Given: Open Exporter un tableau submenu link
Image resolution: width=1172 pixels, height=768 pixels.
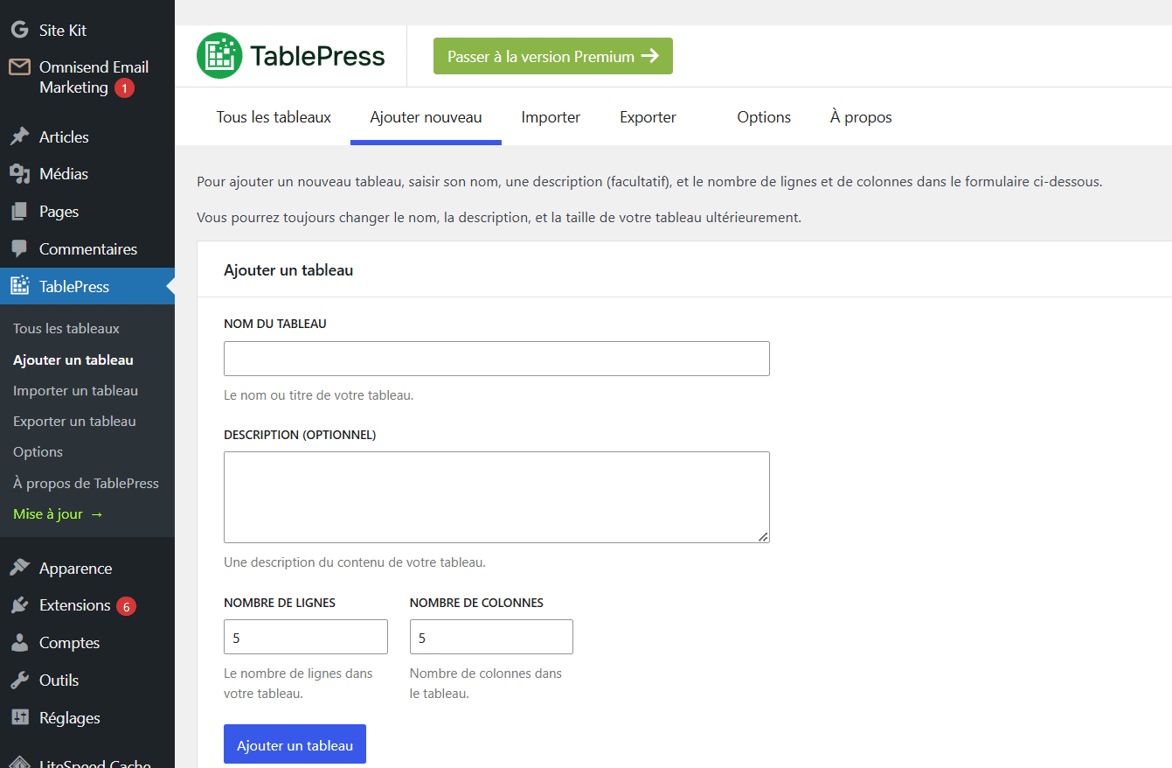Looking at the screenshot, I should pyautogui.click(x=75, y=421).
